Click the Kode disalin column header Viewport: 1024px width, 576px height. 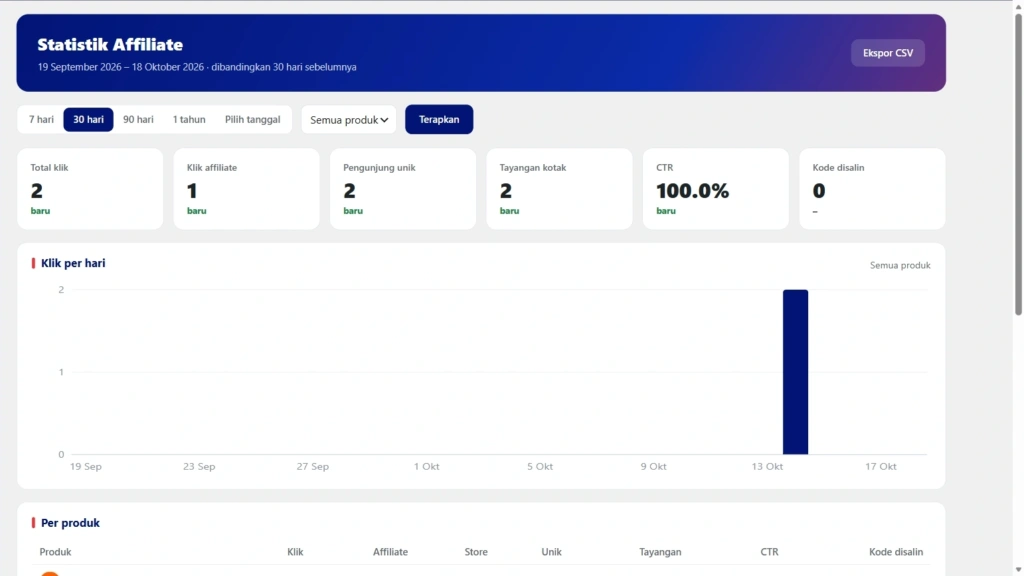tap(896, 552)
